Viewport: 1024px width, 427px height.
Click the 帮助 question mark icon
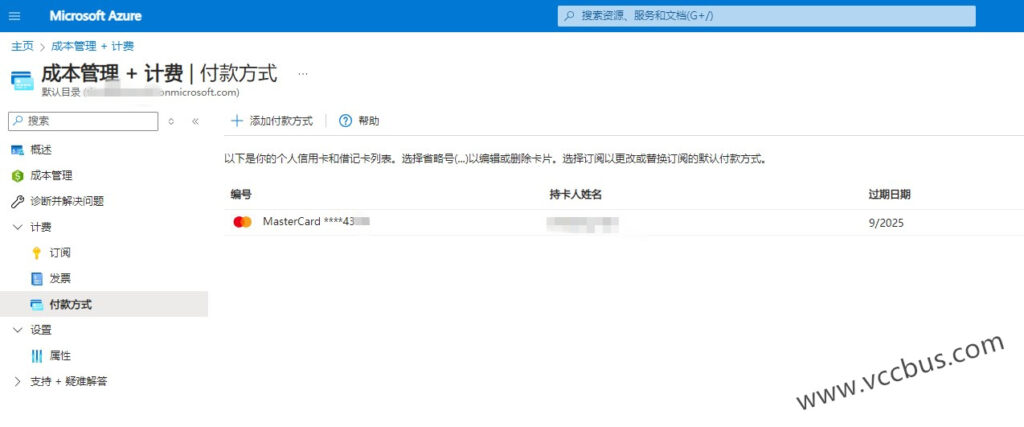(346, 121)
